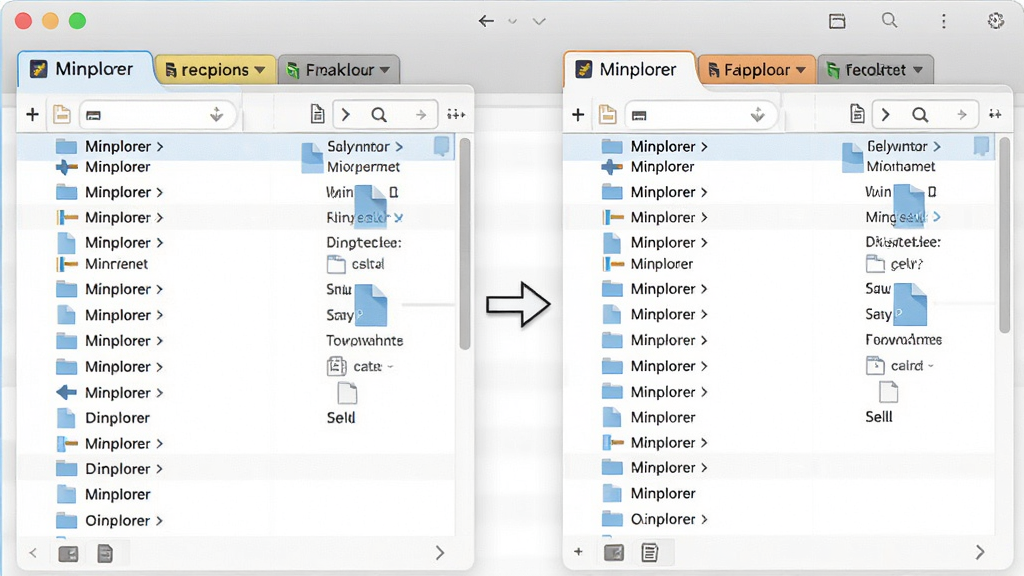Viewport: 1024px width, 576px height.
Task: Open the three-dot menu in the title bar
Action: (944, 21)
